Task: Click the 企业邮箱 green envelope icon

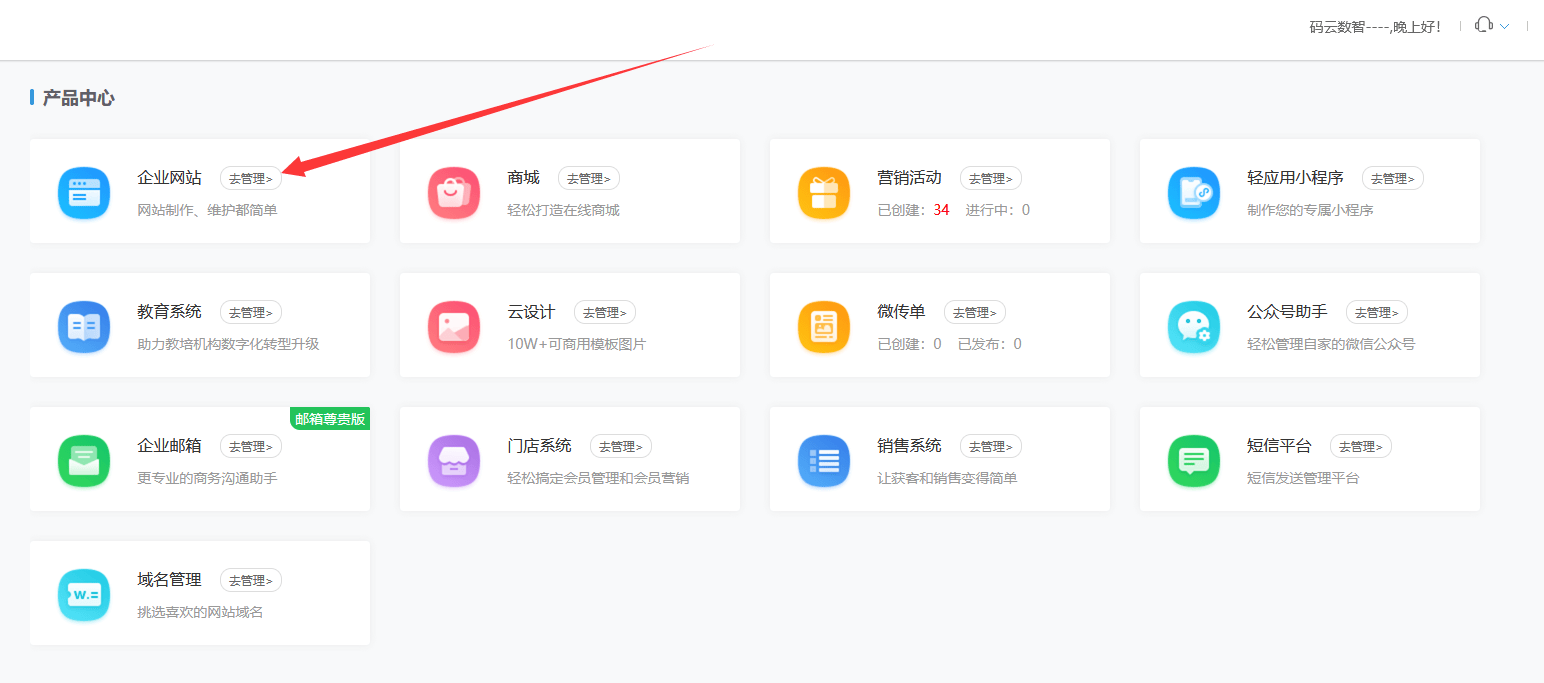Action: (84, 461)
